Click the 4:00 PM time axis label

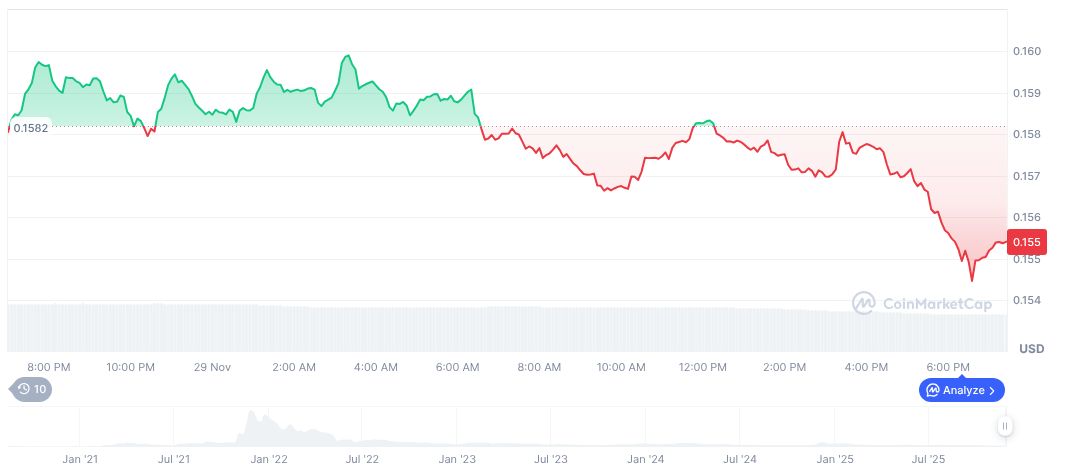pyautogui.click(x=867, y=367)
